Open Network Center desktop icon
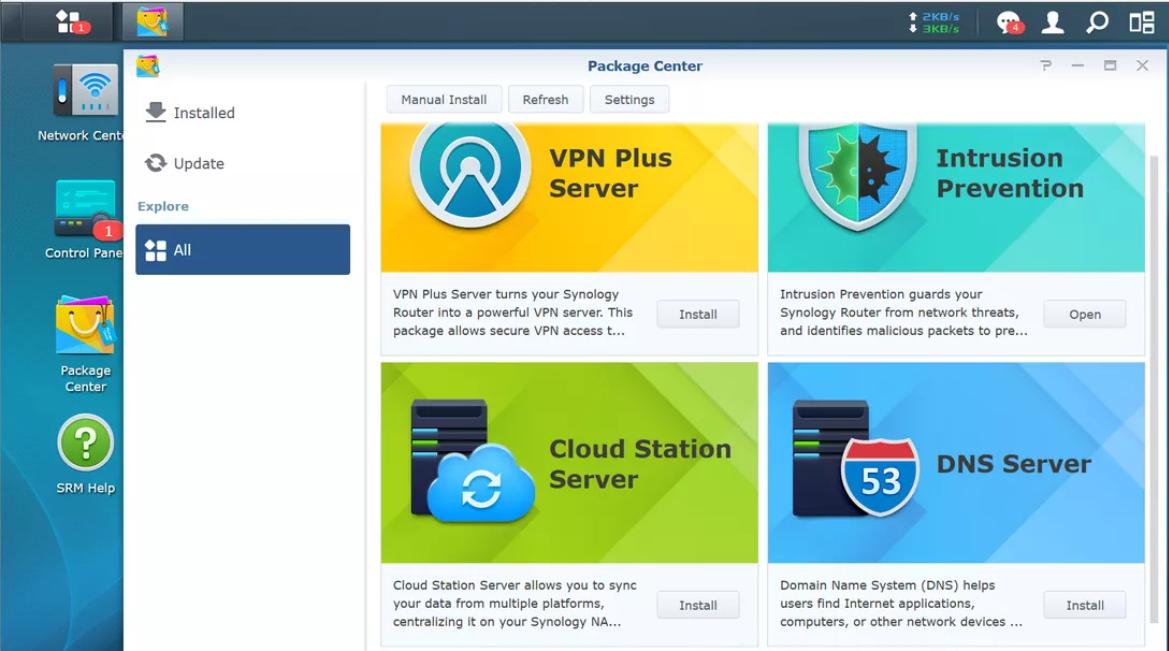This screenshot has width=1169, height=651. click(84, 103)
